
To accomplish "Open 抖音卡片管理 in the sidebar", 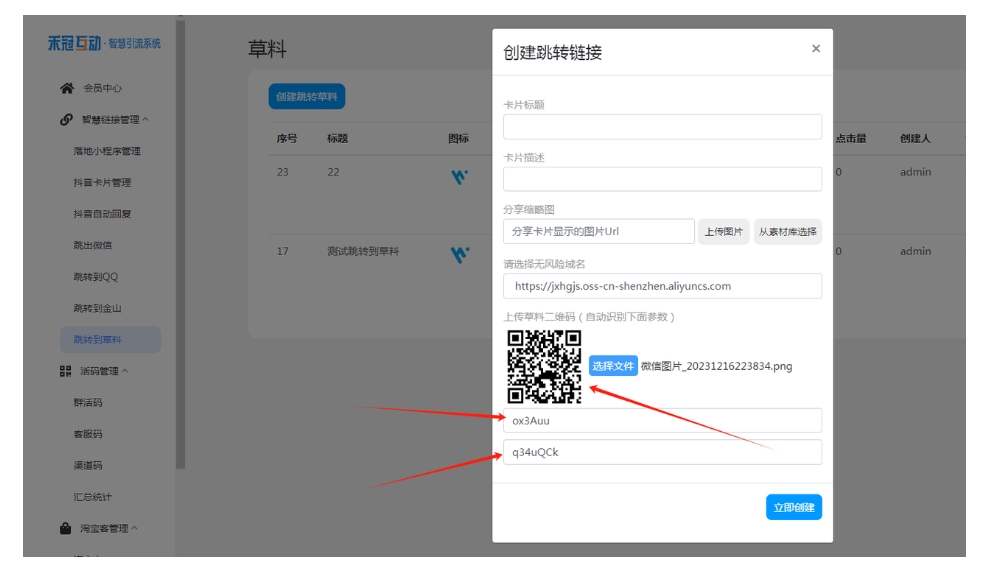I will (102, 183).
